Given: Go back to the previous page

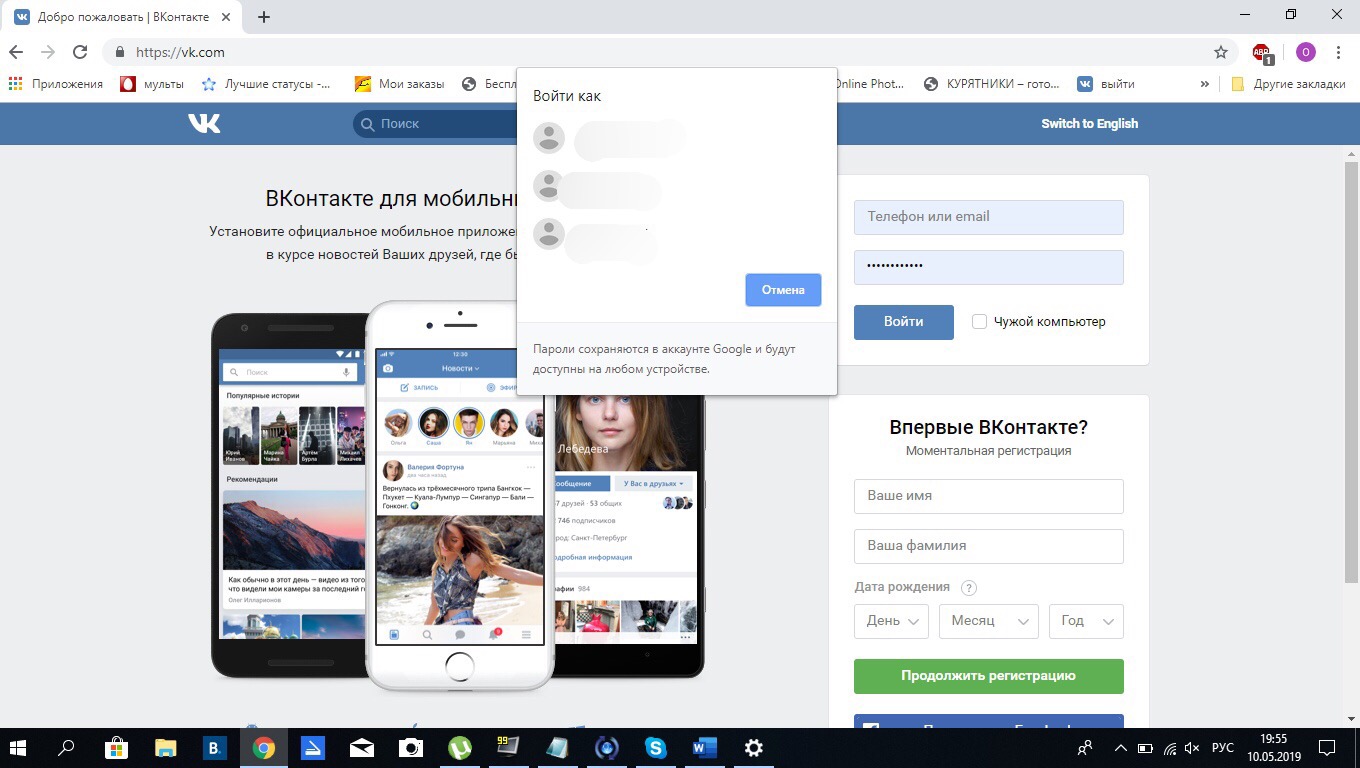Looking at the screenshot, I should click(x=16, y=52).
